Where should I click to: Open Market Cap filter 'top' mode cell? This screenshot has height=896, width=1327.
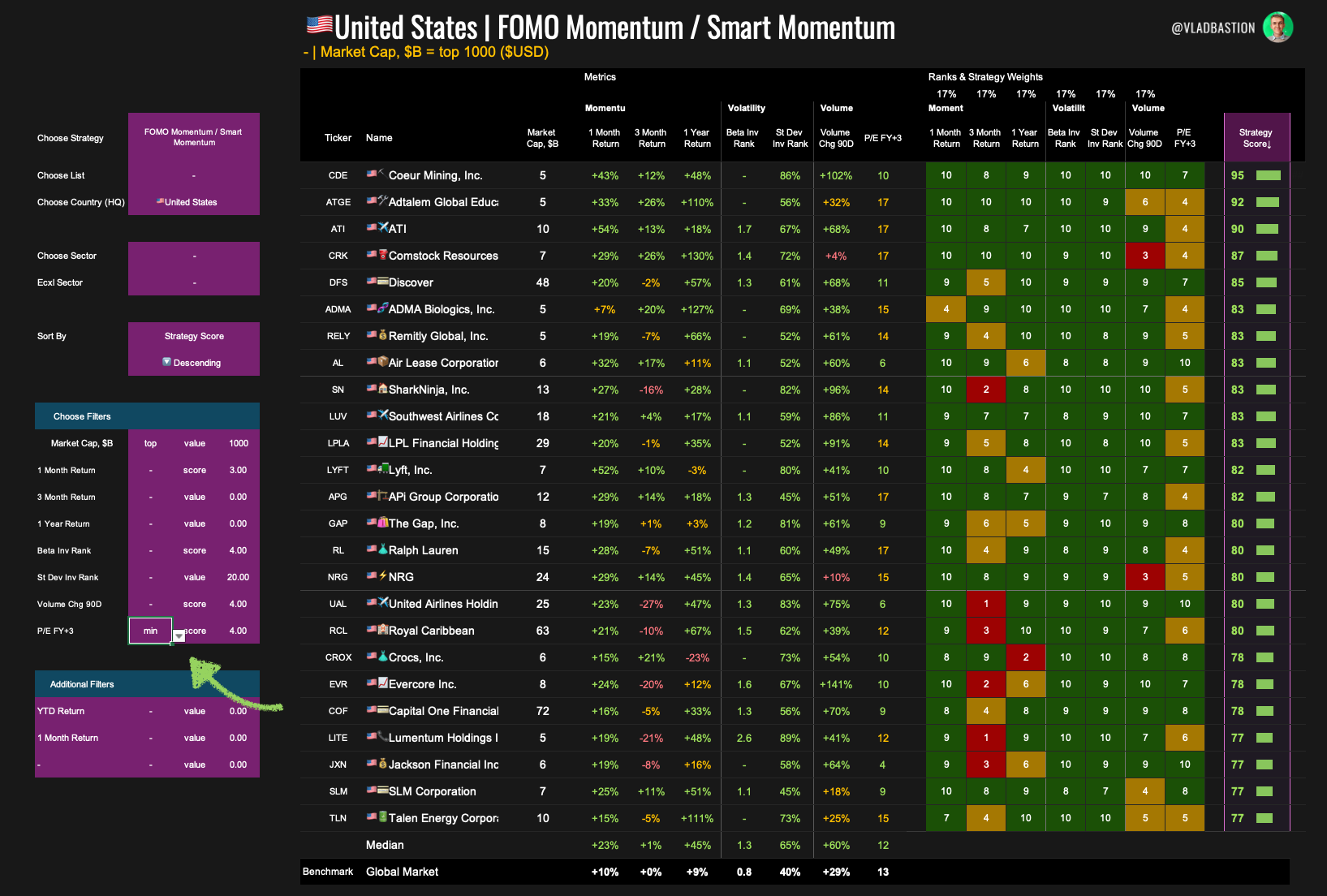pyautogui.click(x=150, y=443)
